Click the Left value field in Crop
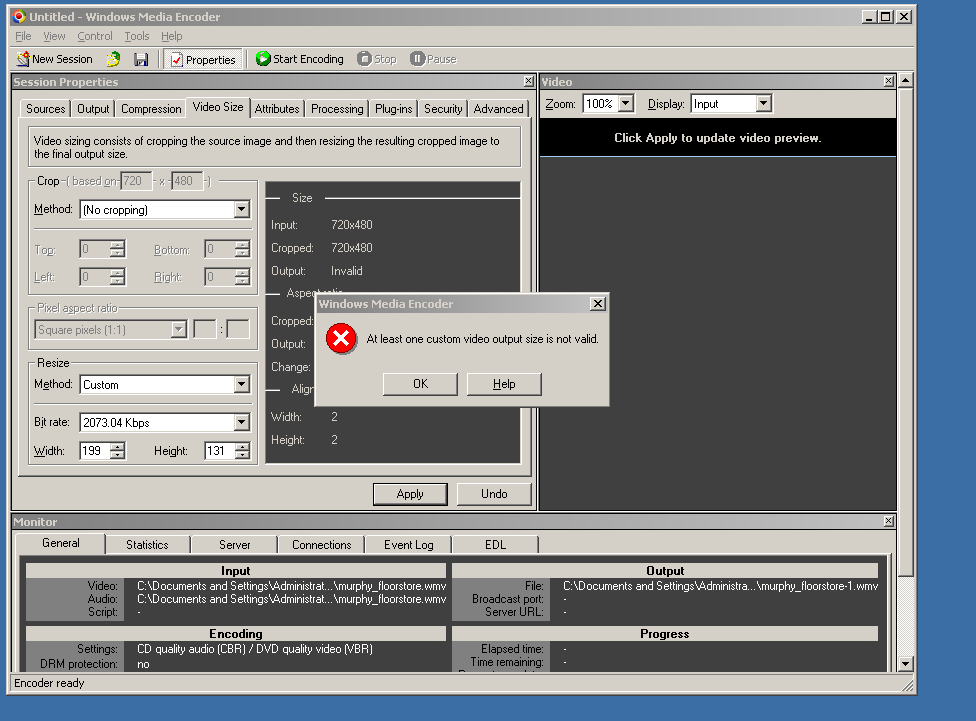 [x=95, y=276]
